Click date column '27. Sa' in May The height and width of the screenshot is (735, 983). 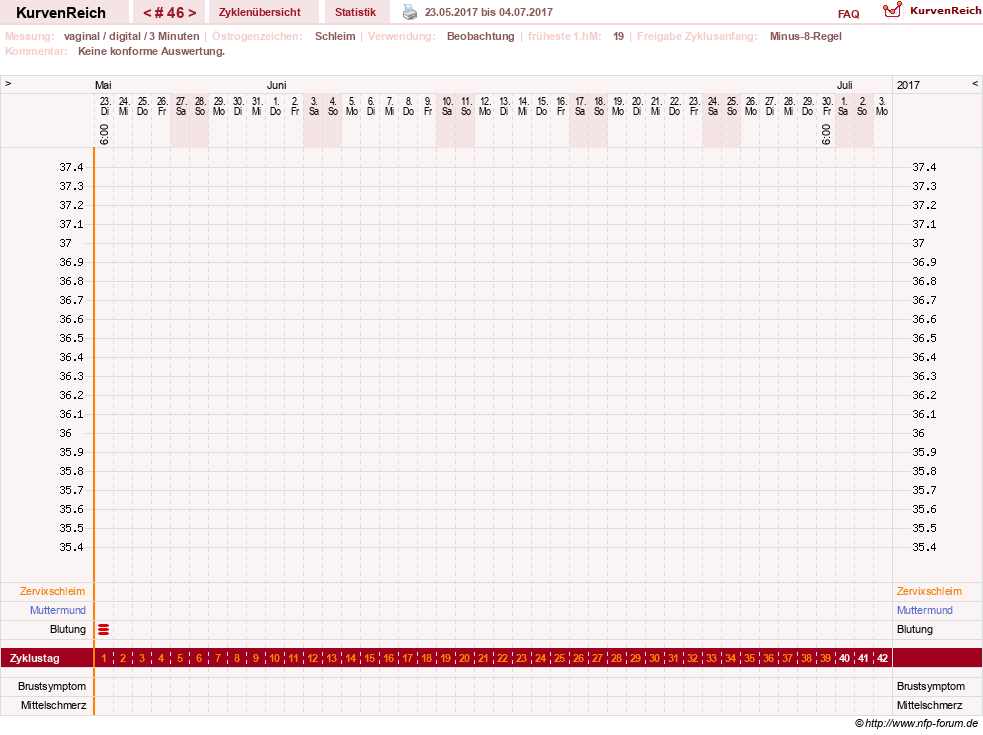tap(181, 106)
